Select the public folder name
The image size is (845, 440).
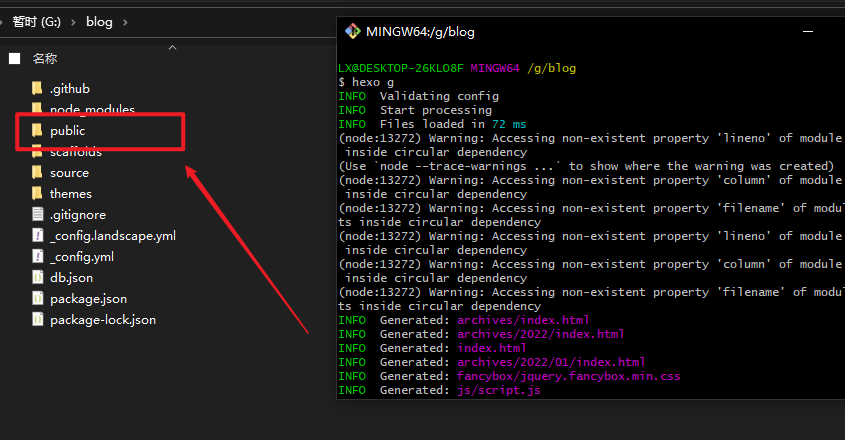click(x=67, y=130)
